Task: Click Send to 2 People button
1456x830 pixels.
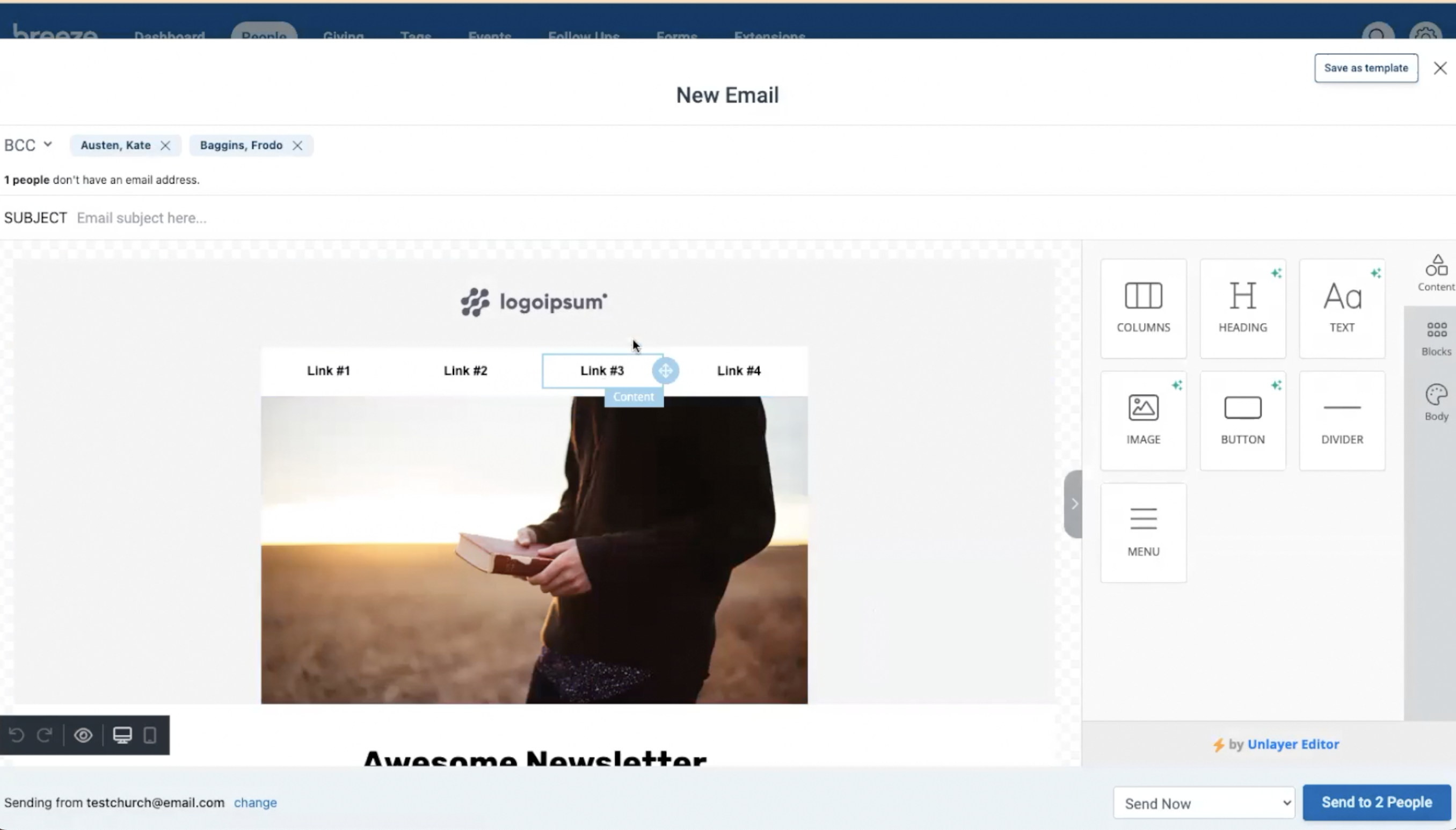Action: tap(1377, 802)
